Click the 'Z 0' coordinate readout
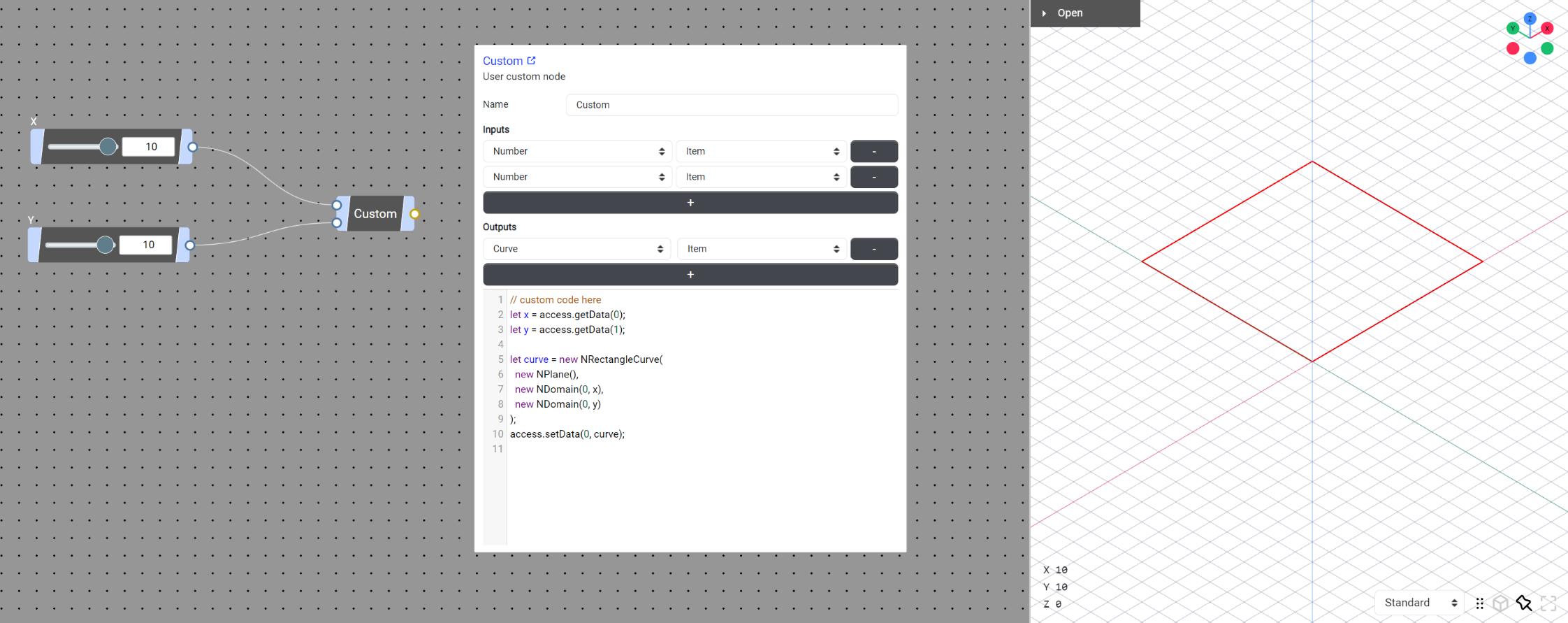 [1052, 604]
